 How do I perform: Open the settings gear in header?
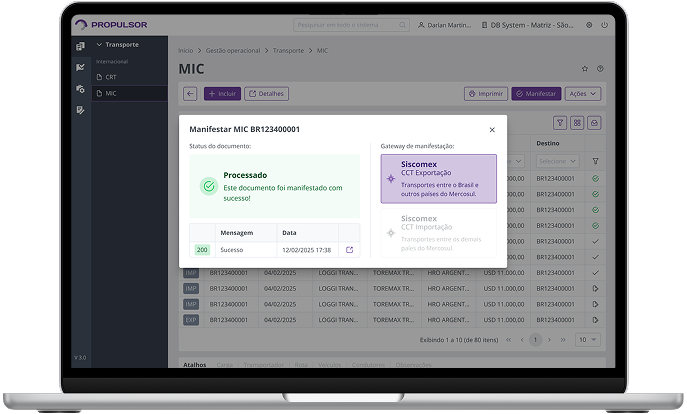tap(589, 25)
